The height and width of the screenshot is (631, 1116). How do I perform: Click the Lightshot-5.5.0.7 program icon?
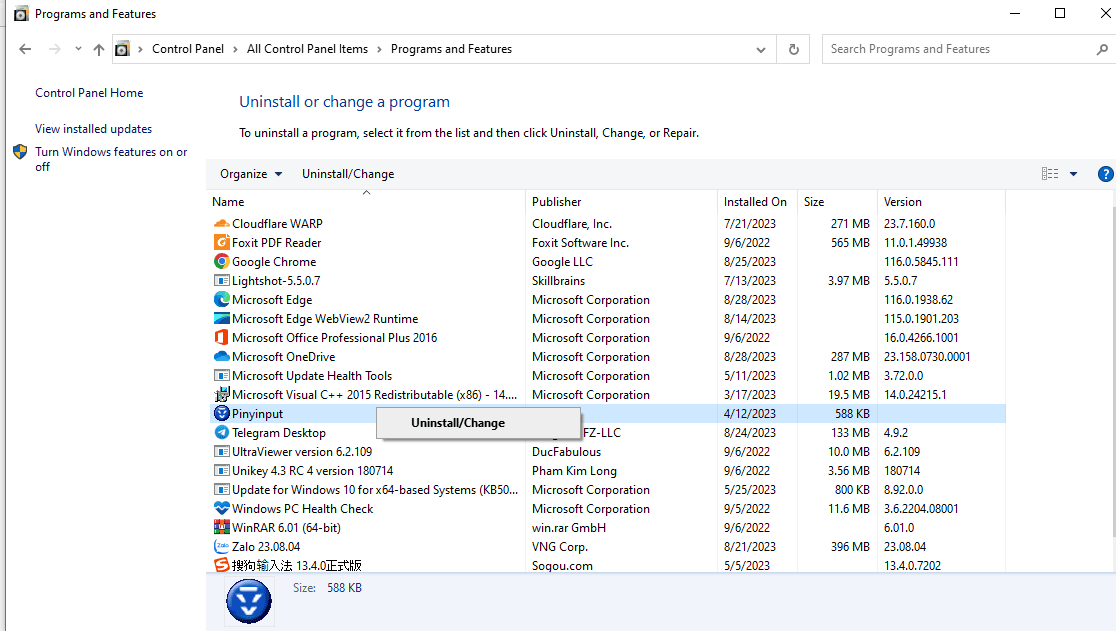[221, 281]
